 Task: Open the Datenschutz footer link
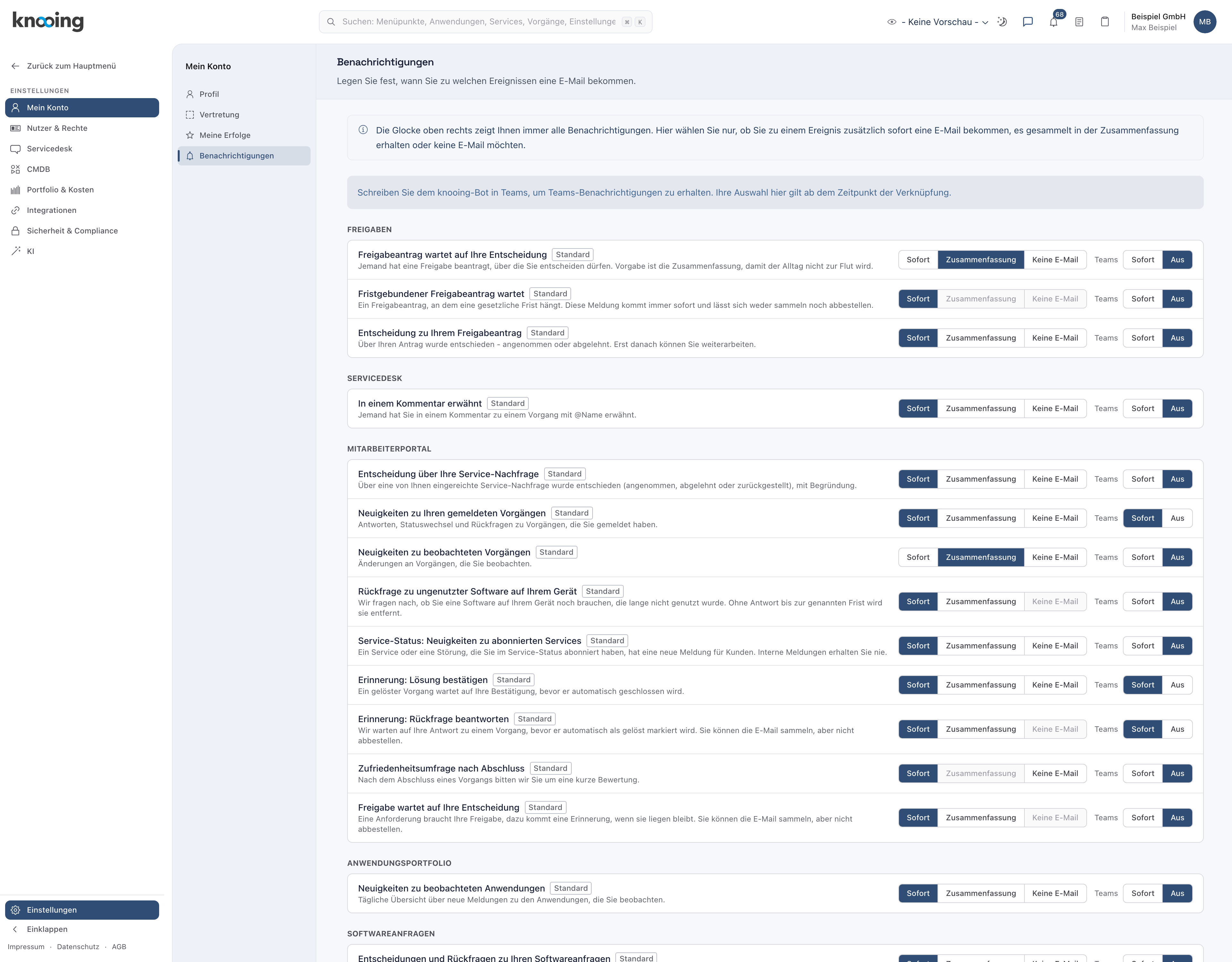[78, 947]
